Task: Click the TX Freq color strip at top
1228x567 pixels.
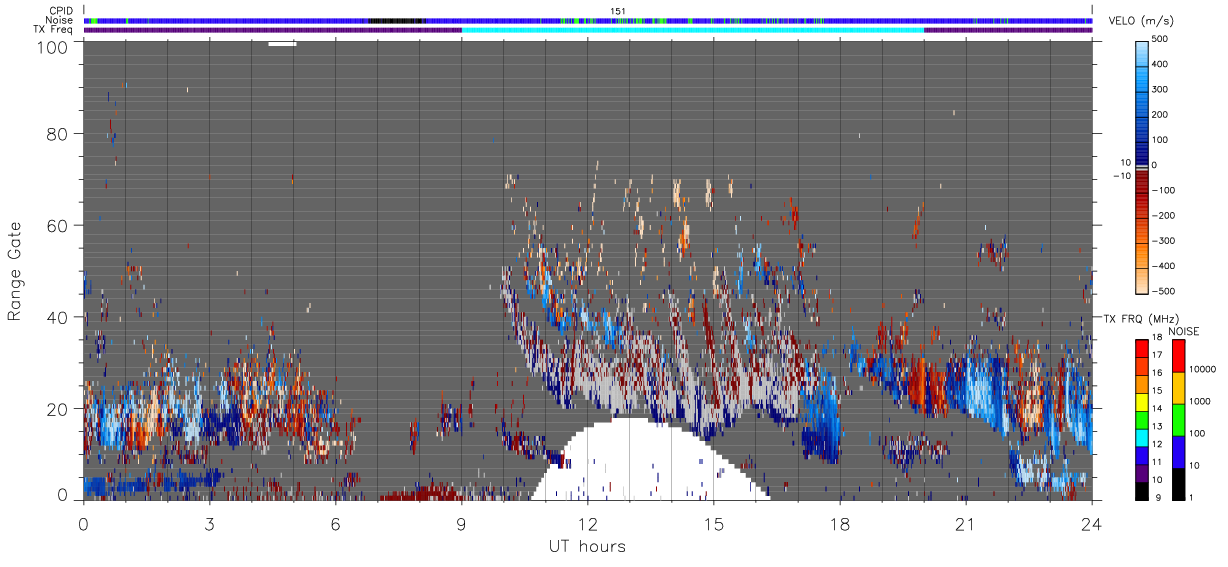Action: (588, 30)
